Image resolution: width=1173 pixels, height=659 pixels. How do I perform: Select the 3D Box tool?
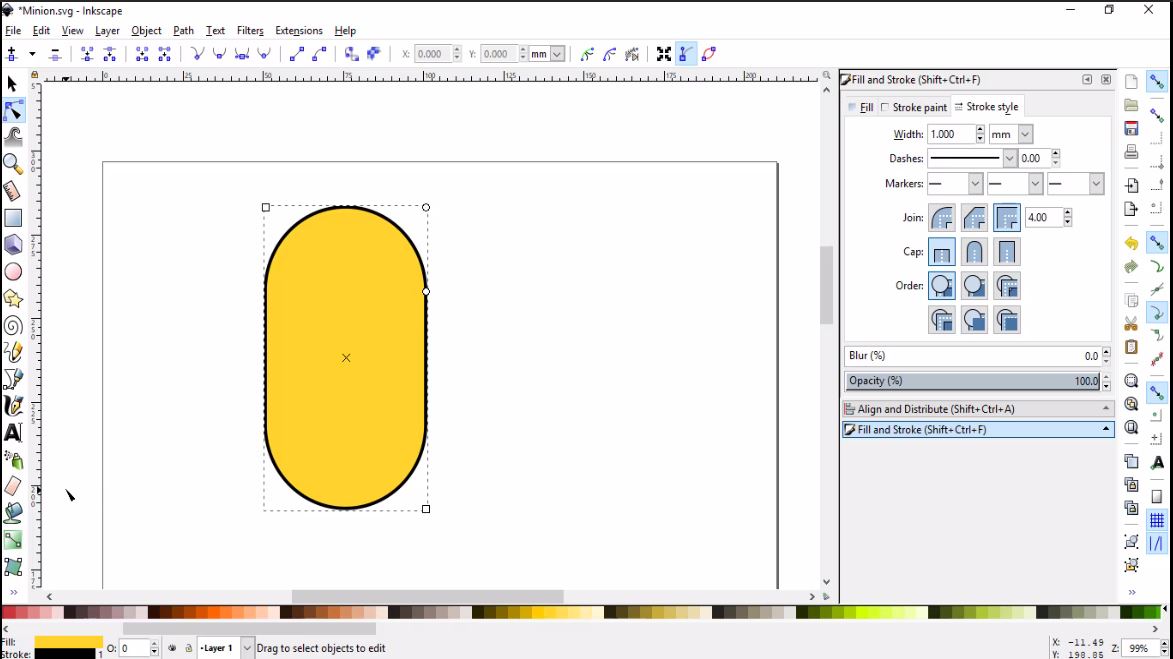[x=13, y=245]
